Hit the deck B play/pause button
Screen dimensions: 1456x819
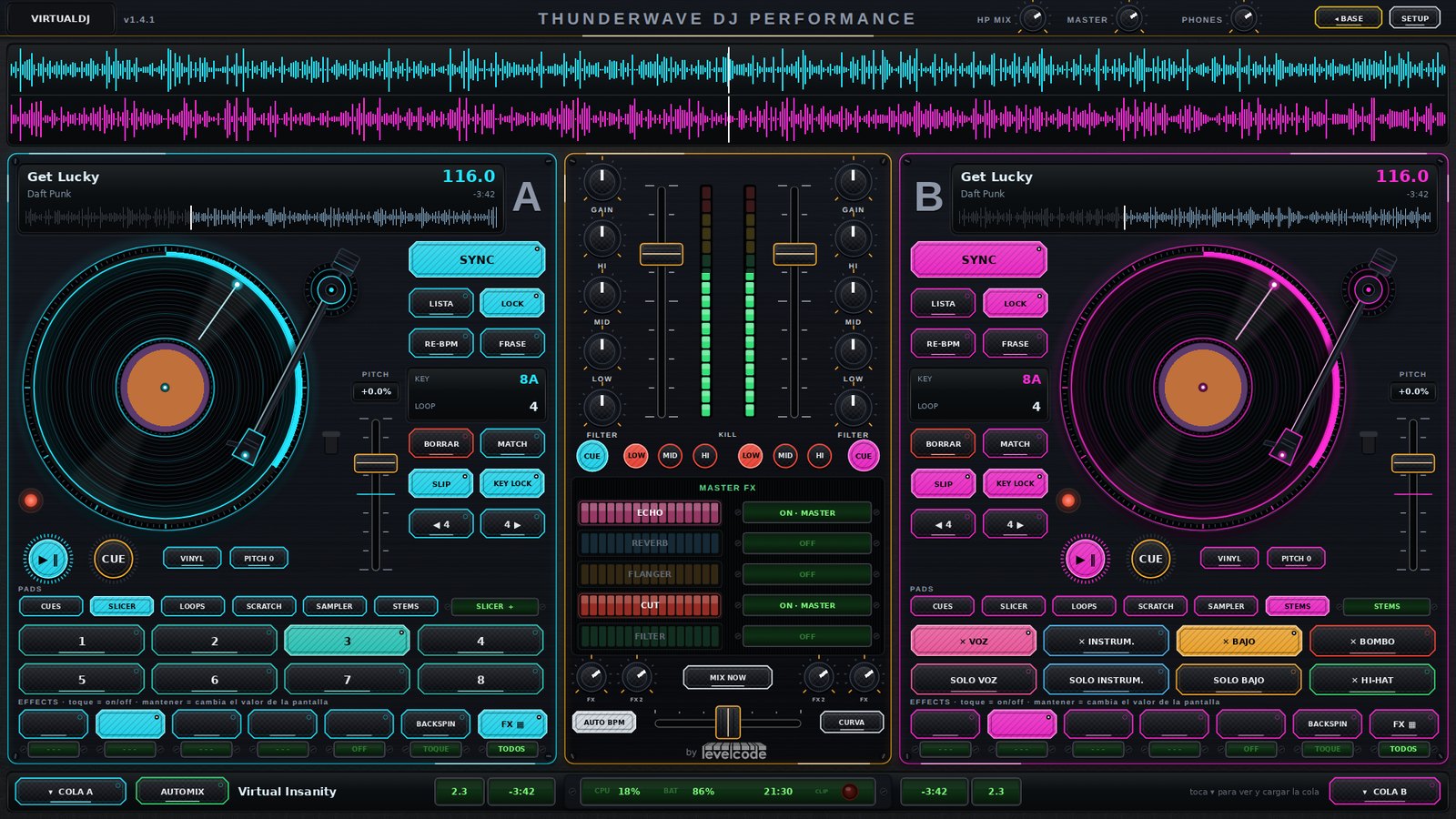pos(1085,559)
